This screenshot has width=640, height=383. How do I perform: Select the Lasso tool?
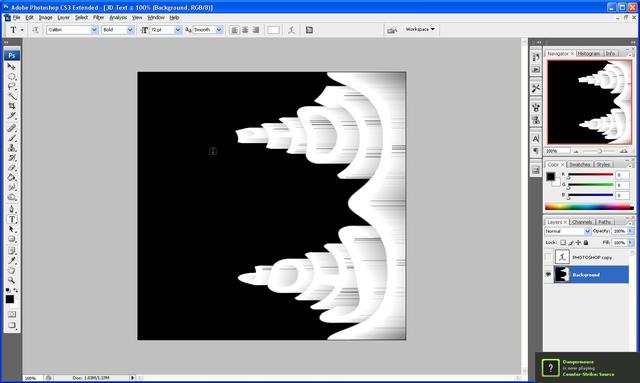pyautogui.click(x=12, y=86)
